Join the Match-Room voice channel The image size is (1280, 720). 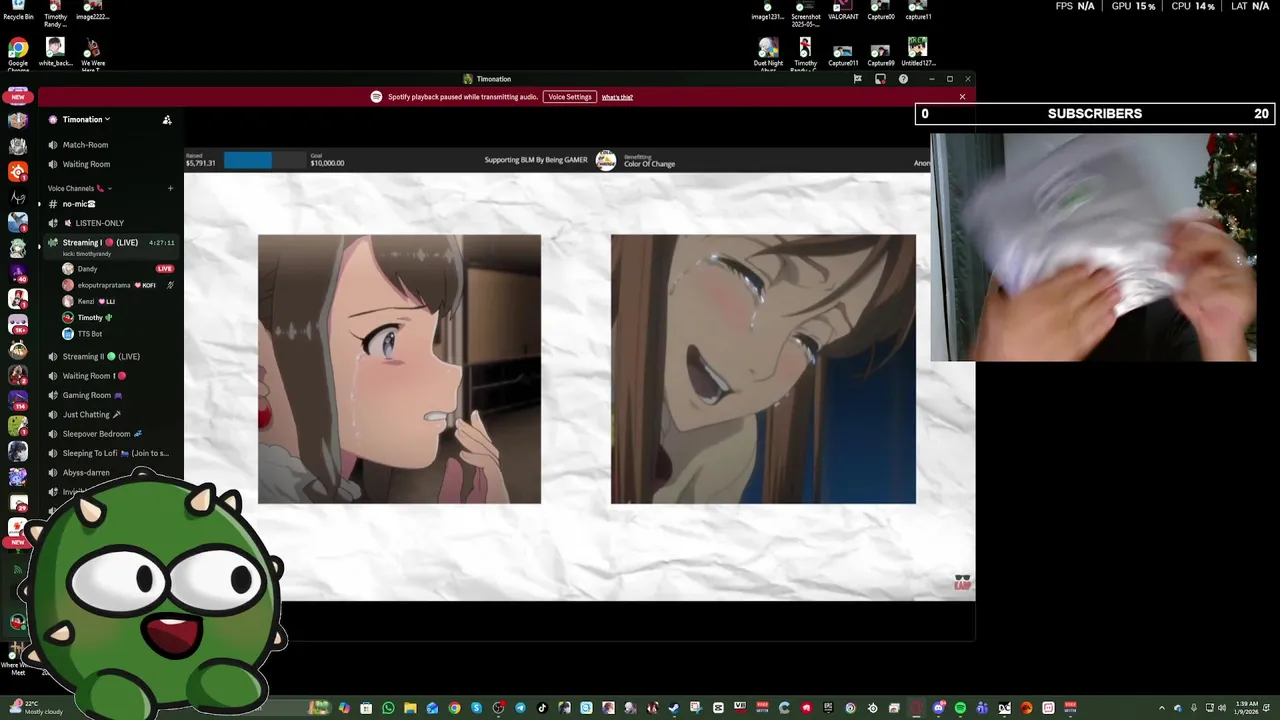point(85,145)
